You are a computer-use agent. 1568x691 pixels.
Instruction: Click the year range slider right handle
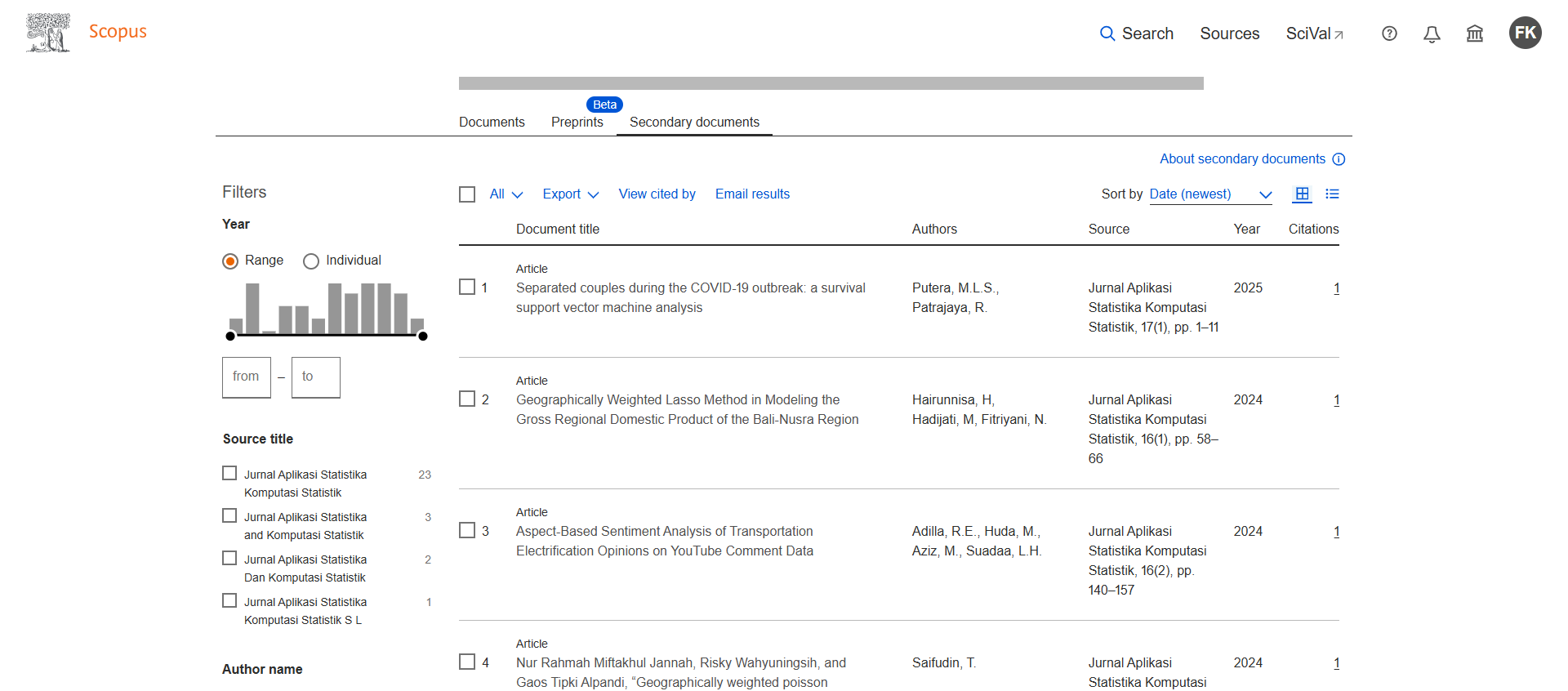click(x=422, y=336)
